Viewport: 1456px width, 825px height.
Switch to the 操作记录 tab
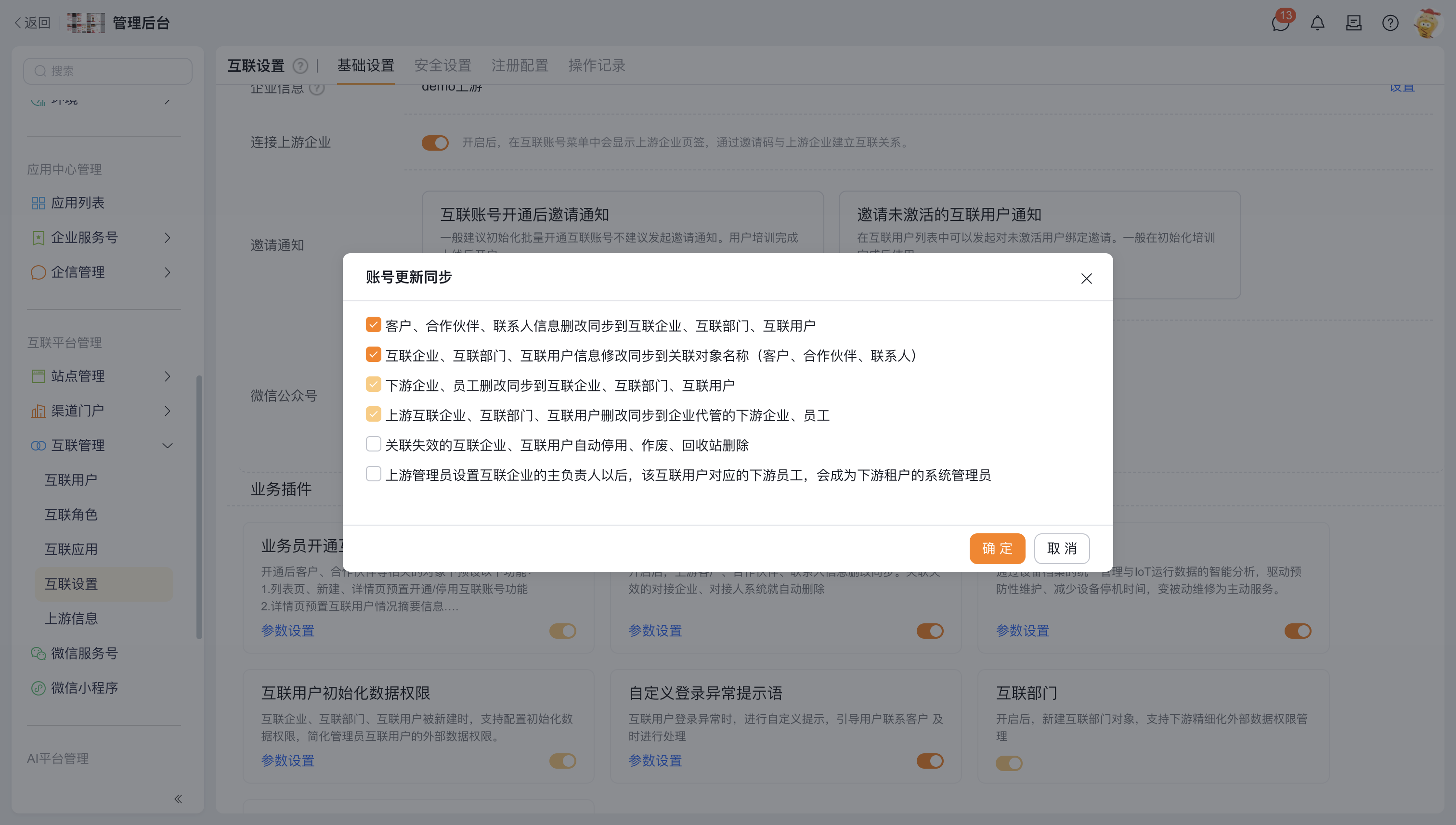(597, 66)
